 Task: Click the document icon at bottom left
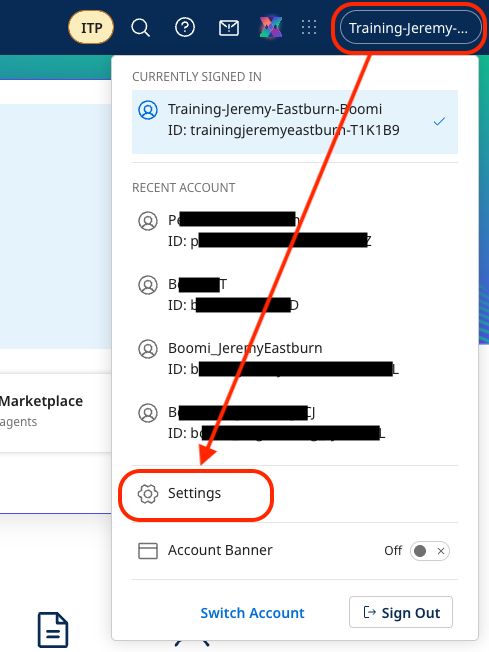pos(53,630)
